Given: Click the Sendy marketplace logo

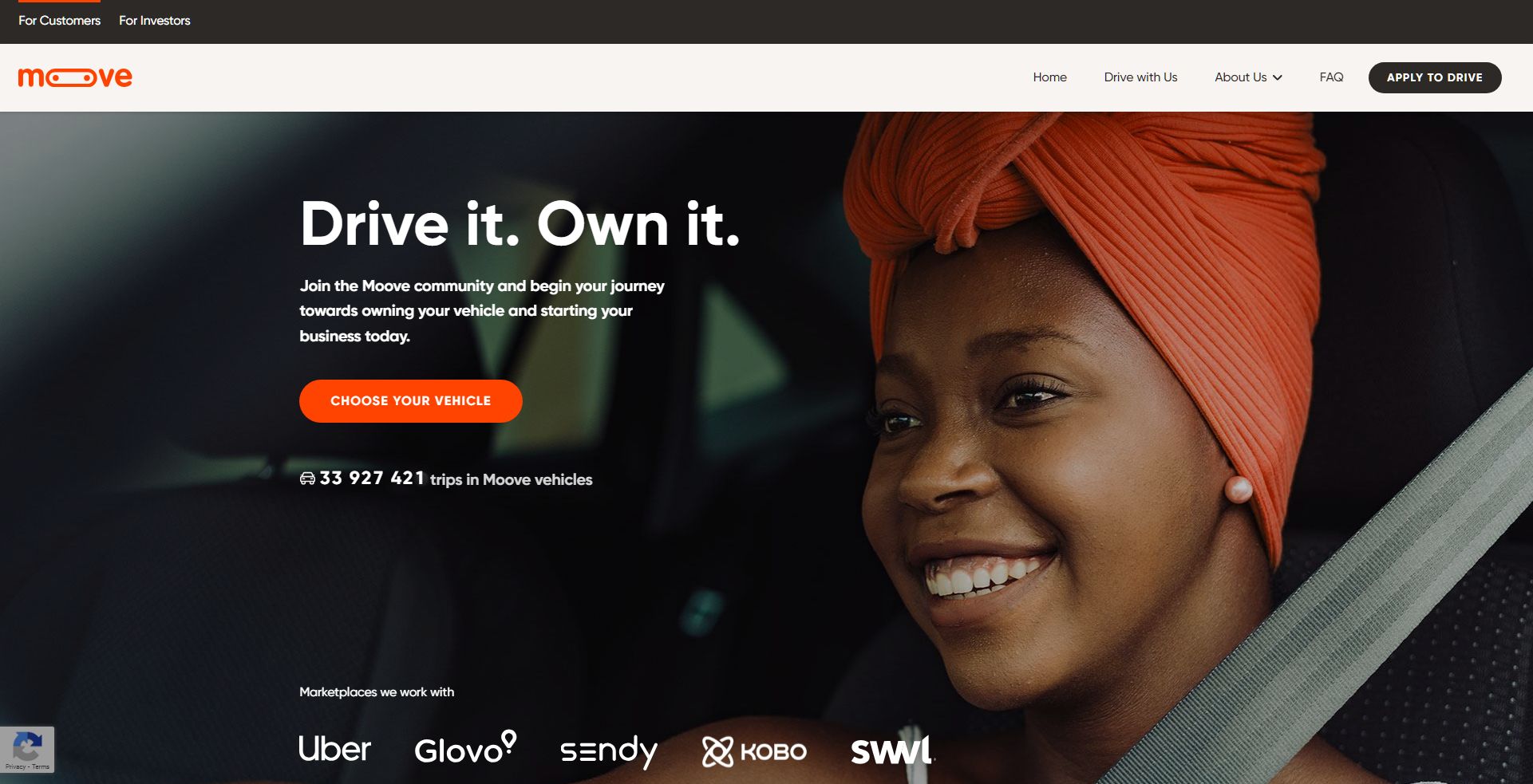Looking at the screenshot, I should click(x=609, y=751).
